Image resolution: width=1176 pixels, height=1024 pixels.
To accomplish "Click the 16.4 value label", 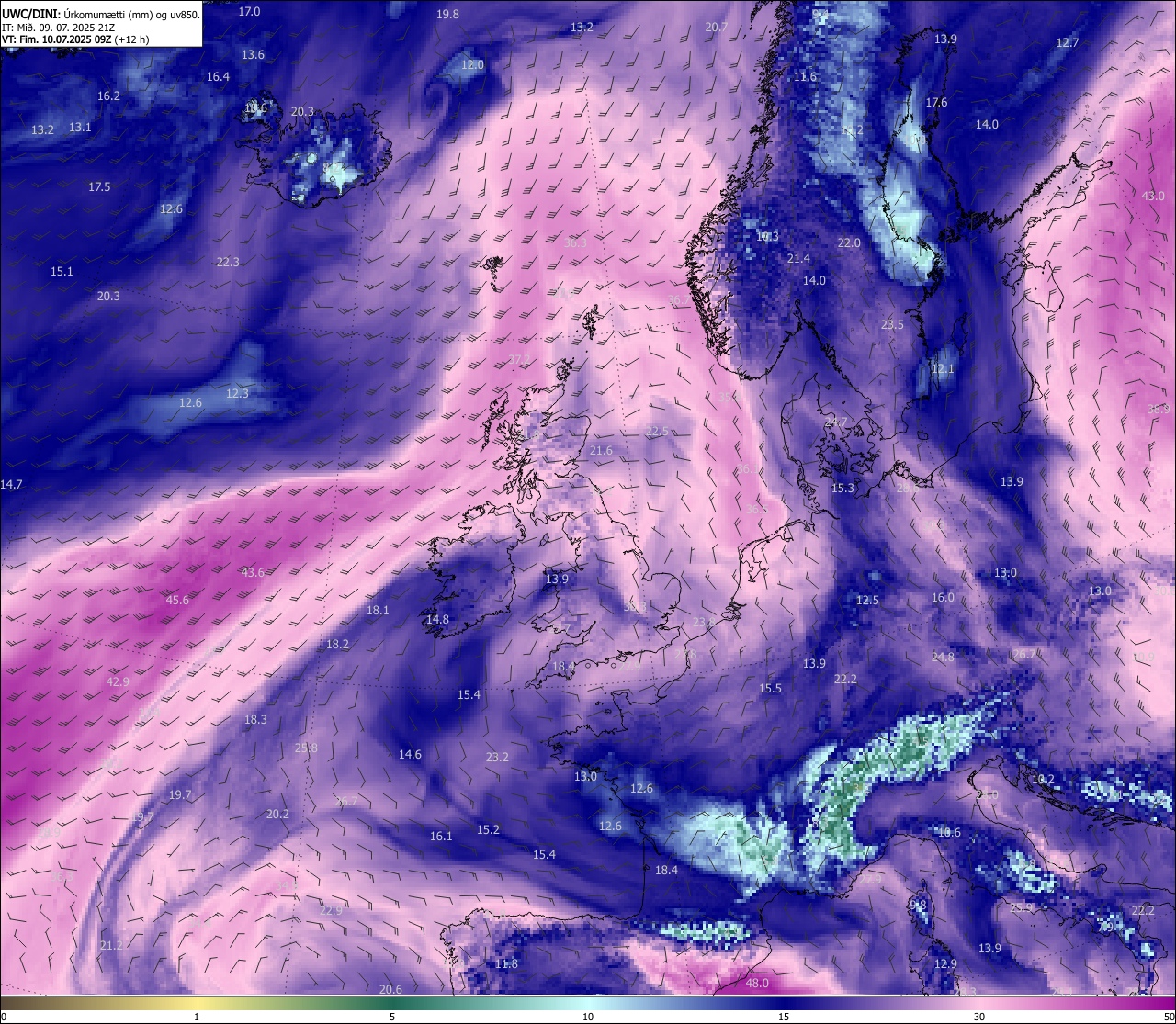I will [218, 77].
